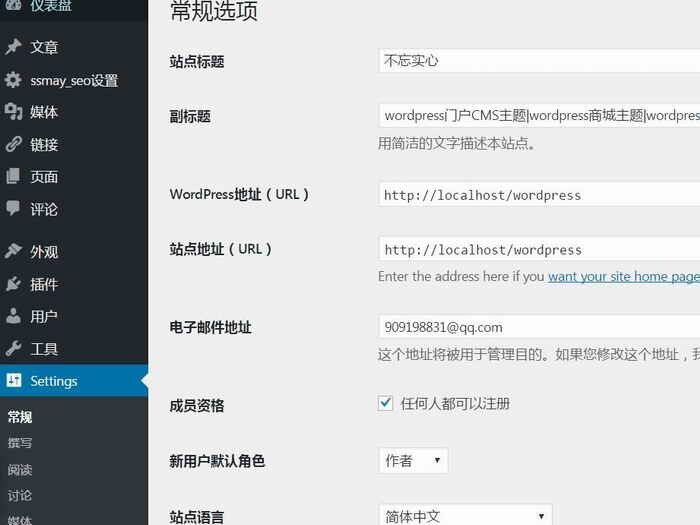The height and width of the screenshot is (525, 700).
Task: Select the pages icon beside 页面
Action: point(13,177)
